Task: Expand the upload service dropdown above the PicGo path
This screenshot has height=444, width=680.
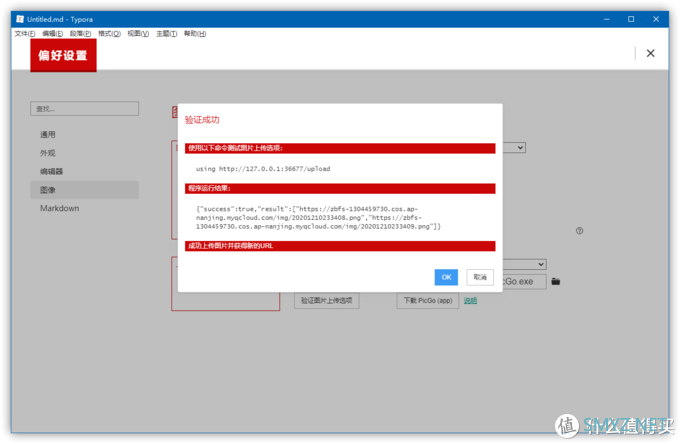Action: 525,264
